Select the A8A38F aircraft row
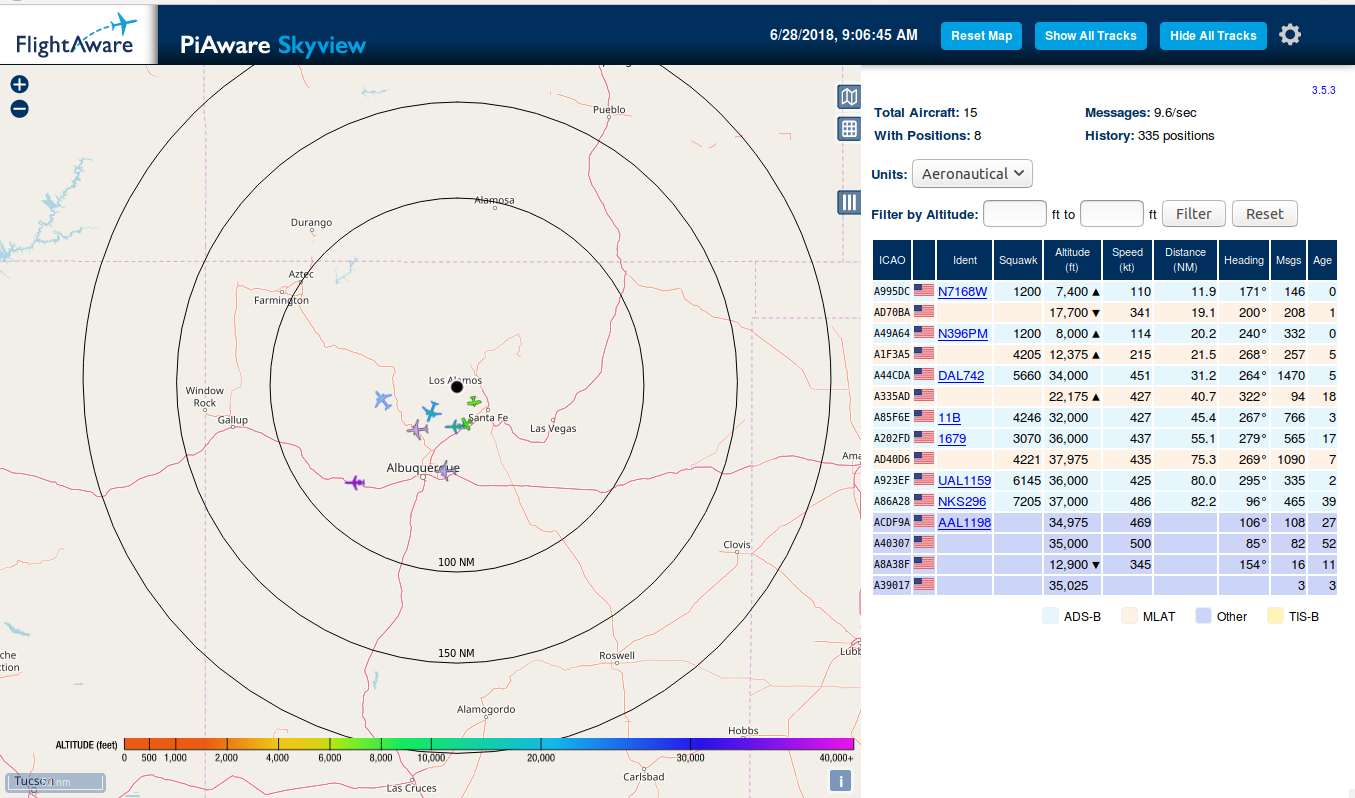The image size is (1355, 798). click(1105, 564)
